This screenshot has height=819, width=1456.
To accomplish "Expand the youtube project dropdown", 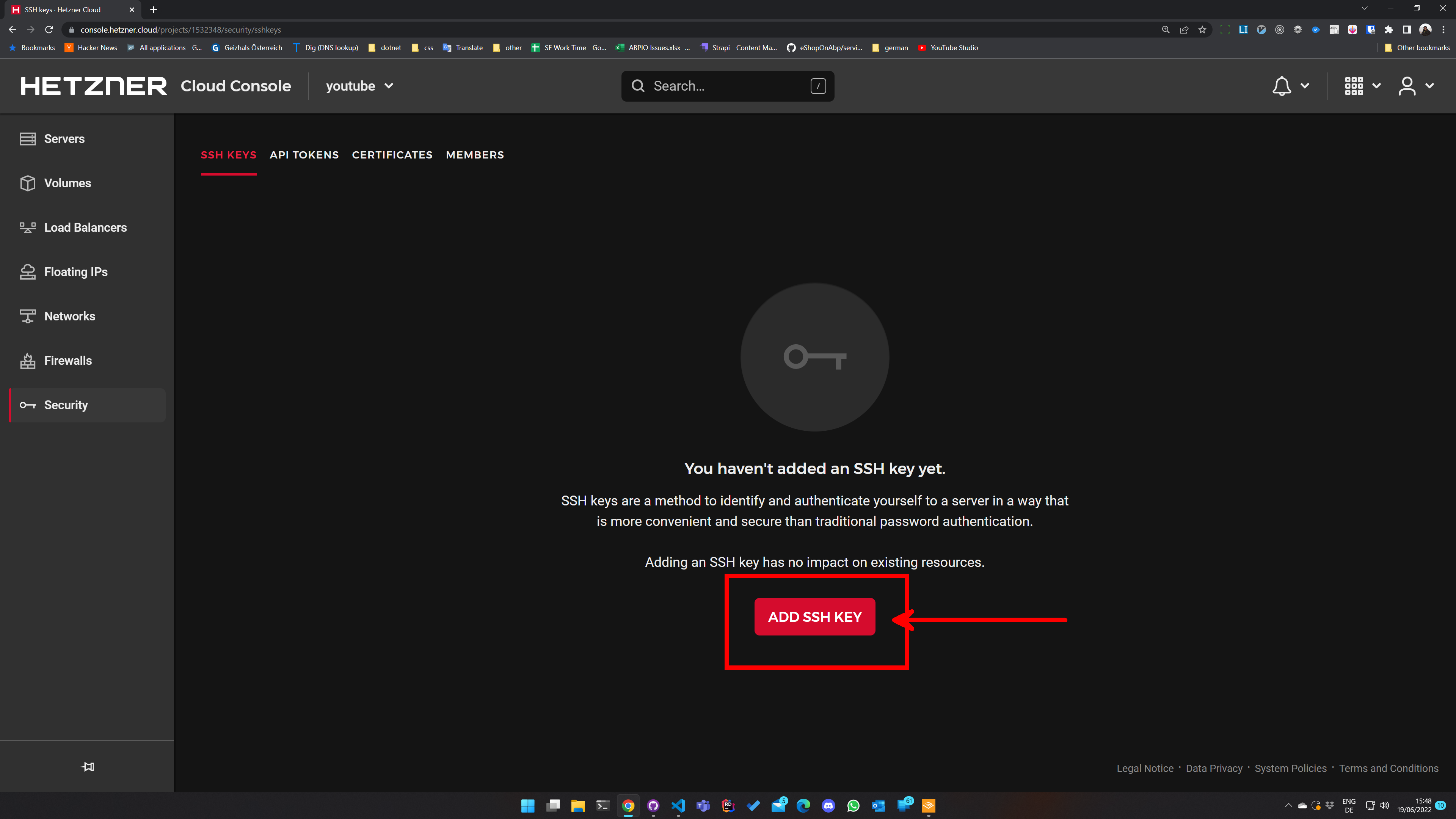I will 359,86.
